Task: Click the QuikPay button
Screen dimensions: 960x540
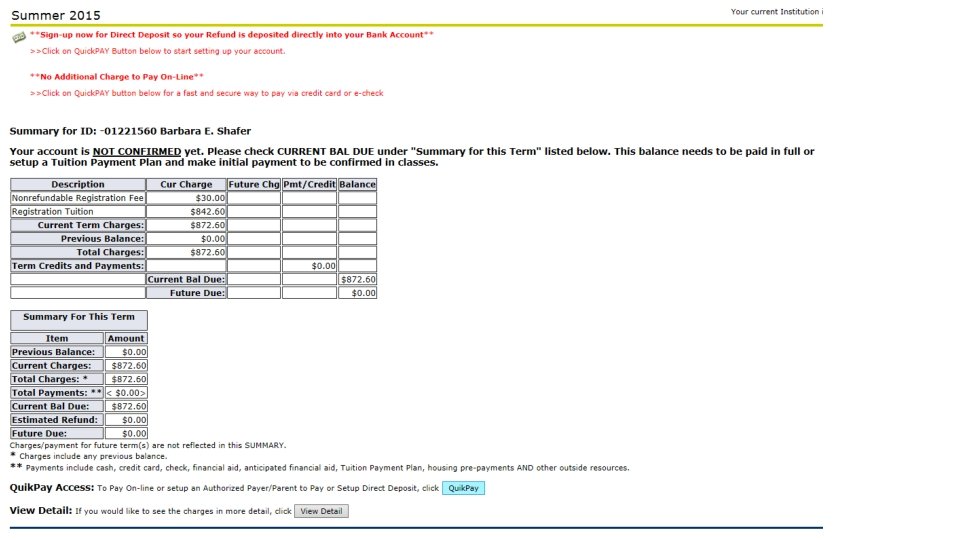Action: click(x=463, y=488)
